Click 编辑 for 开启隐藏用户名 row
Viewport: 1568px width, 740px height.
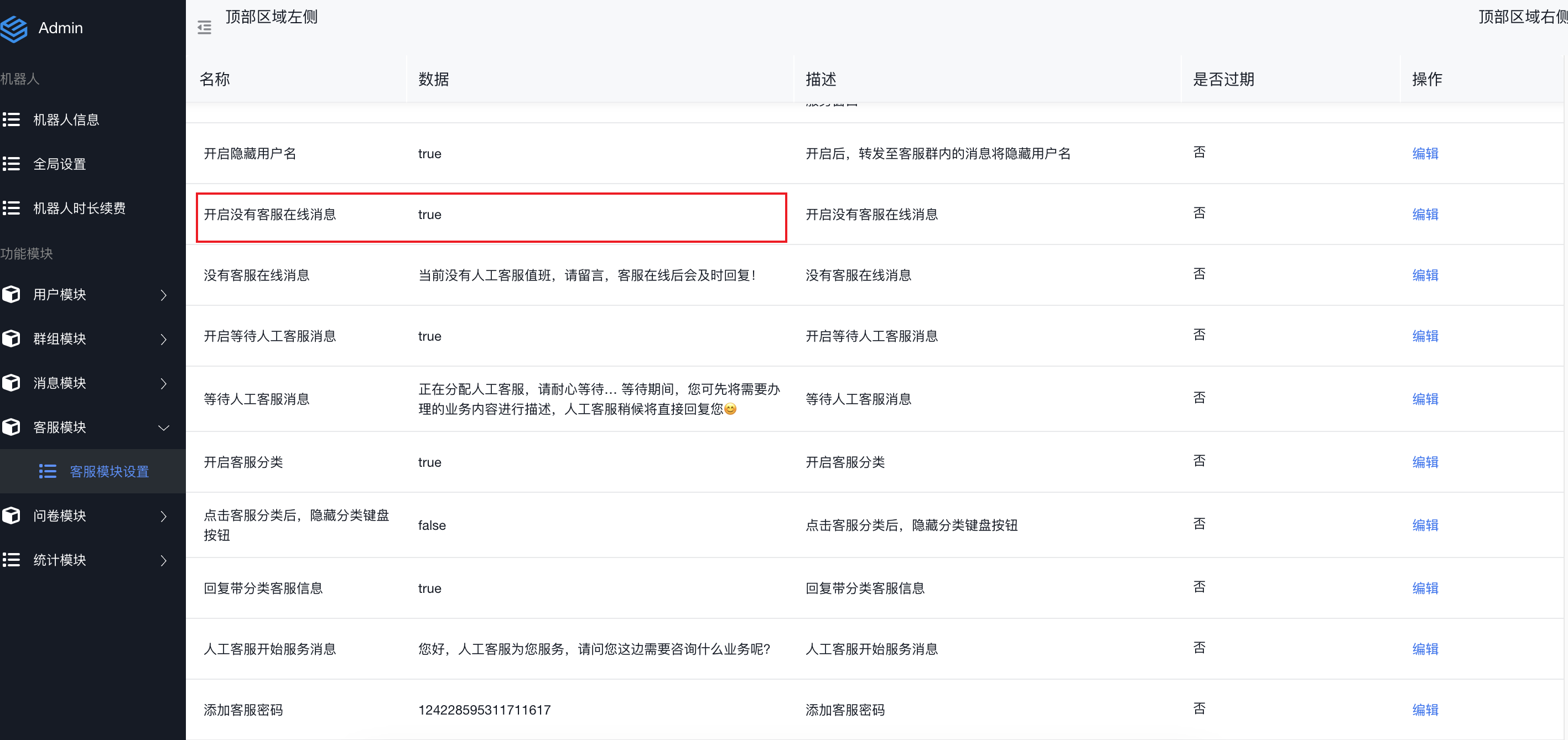tap(1425, 153)
